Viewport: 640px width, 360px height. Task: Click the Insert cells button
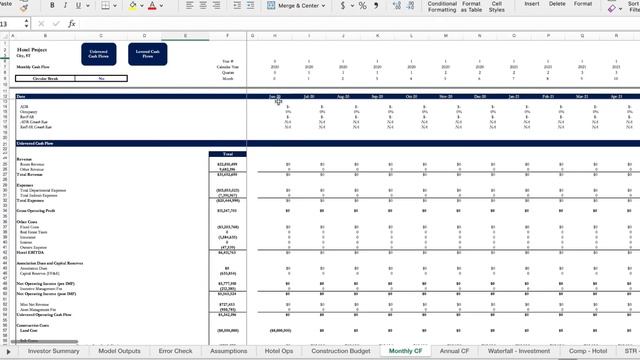531,4
